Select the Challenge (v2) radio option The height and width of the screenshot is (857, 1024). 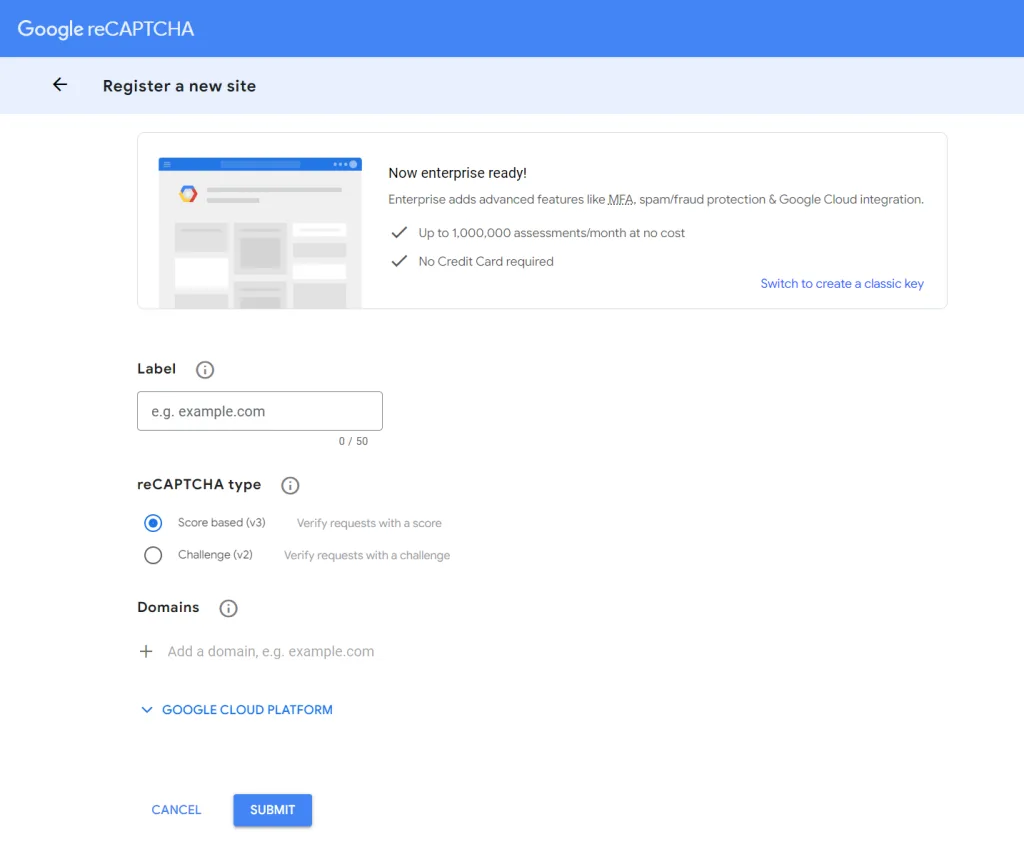[x=153, y=555]
